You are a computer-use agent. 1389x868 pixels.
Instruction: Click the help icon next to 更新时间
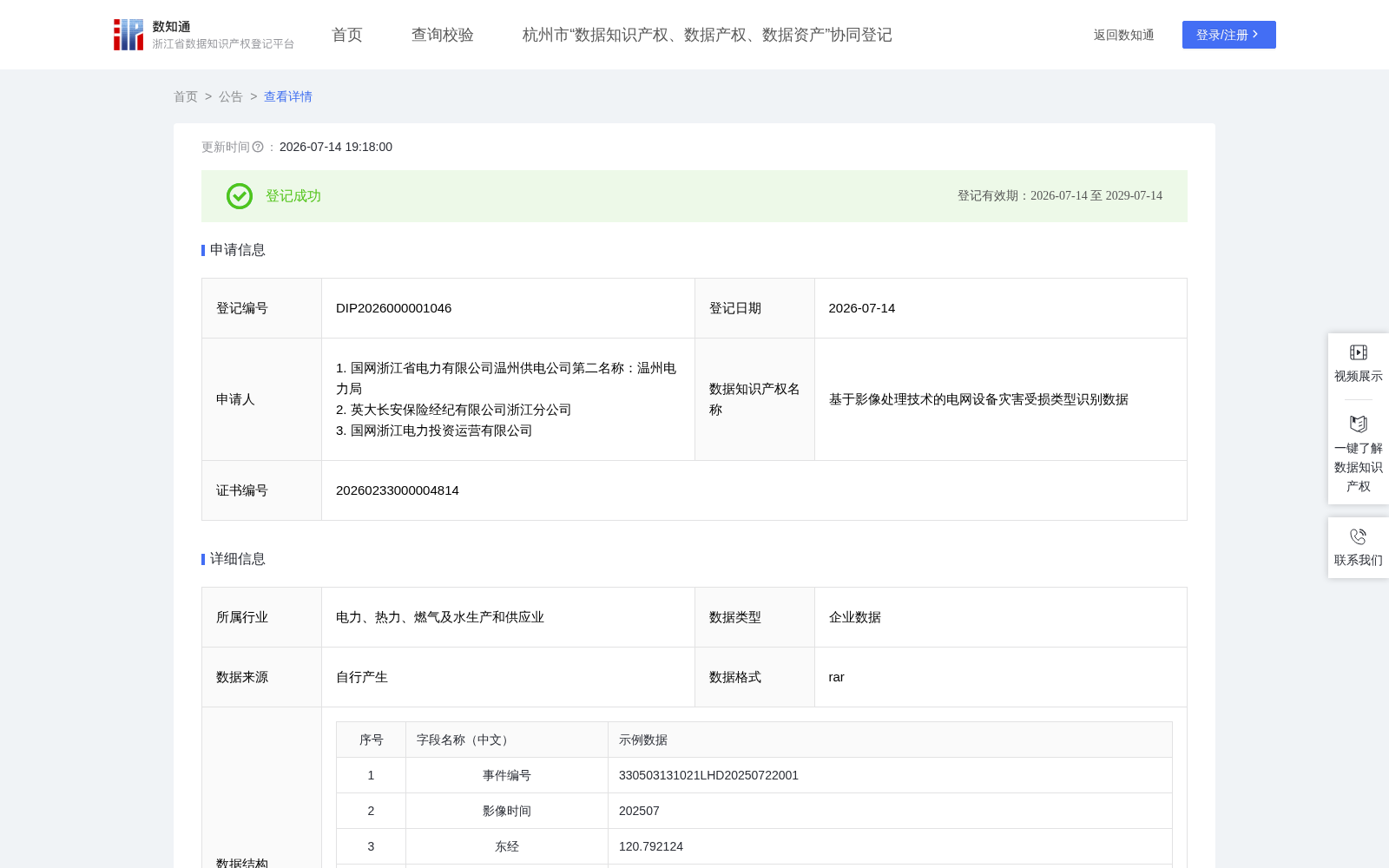pyautogui.click(x=258, y=148)
